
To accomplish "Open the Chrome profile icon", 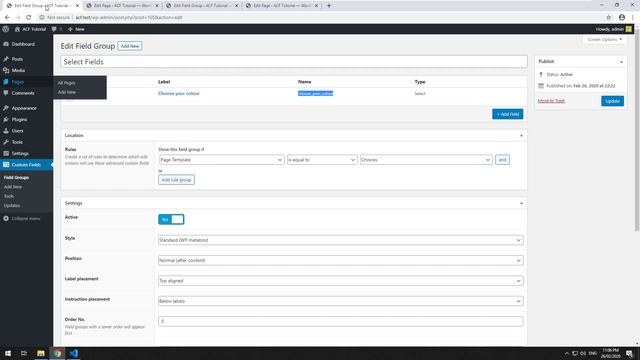I will (x=622, y=18).
